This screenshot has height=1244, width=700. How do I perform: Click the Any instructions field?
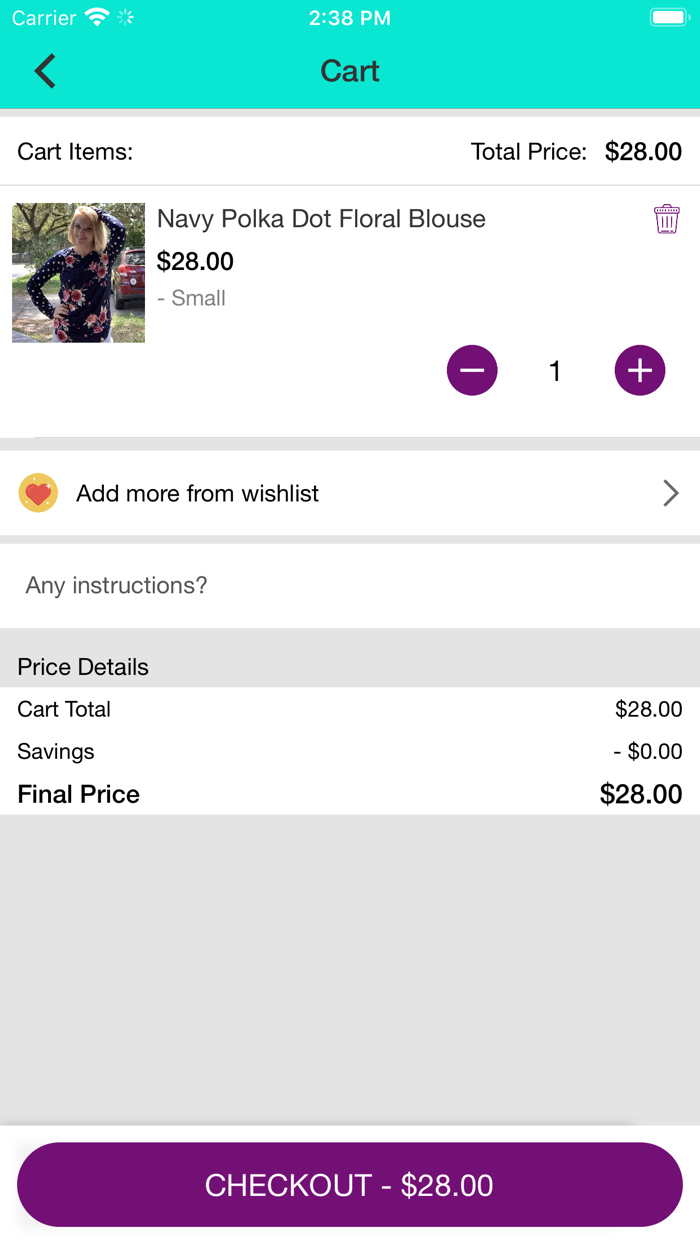click(350, 586)
